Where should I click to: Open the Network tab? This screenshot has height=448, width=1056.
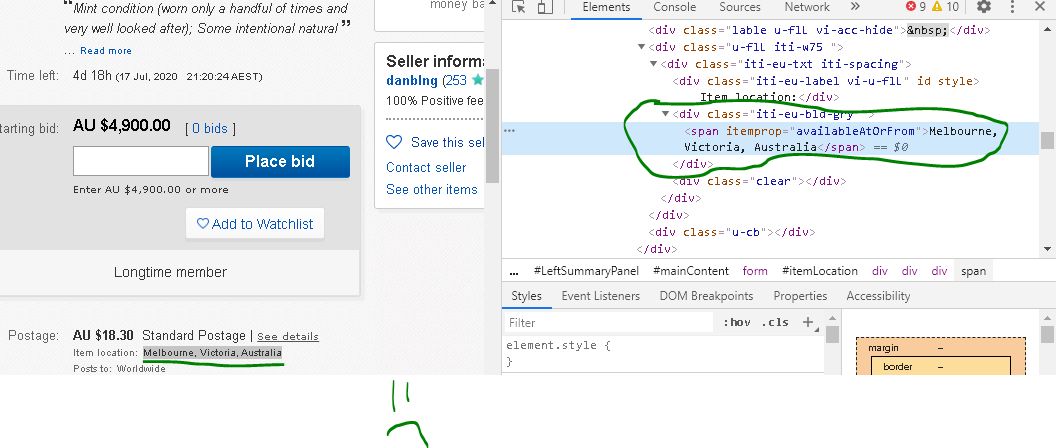coord(807,7)
